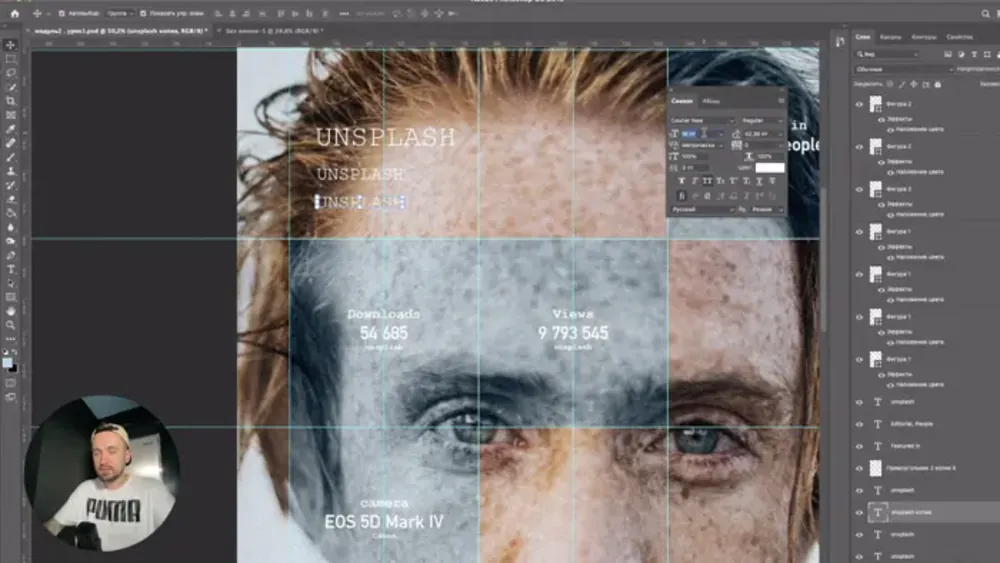Viewport: 1000px width, 563px height.
Task: Hide the Прямоугольник 2 копия 8 layer
Action: coord(859,468)
